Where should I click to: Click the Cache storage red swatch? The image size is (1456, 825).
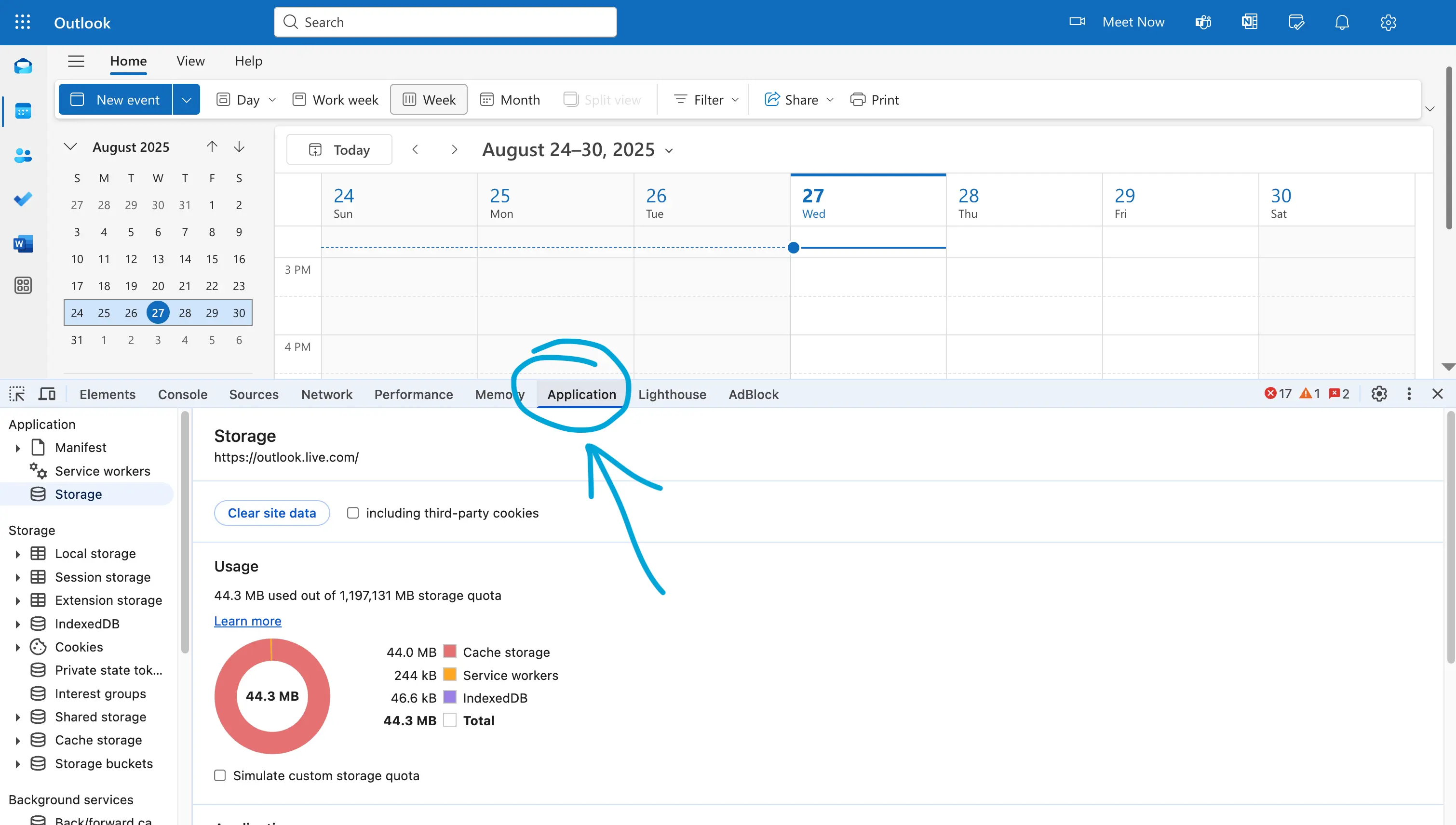pos(450,651)
